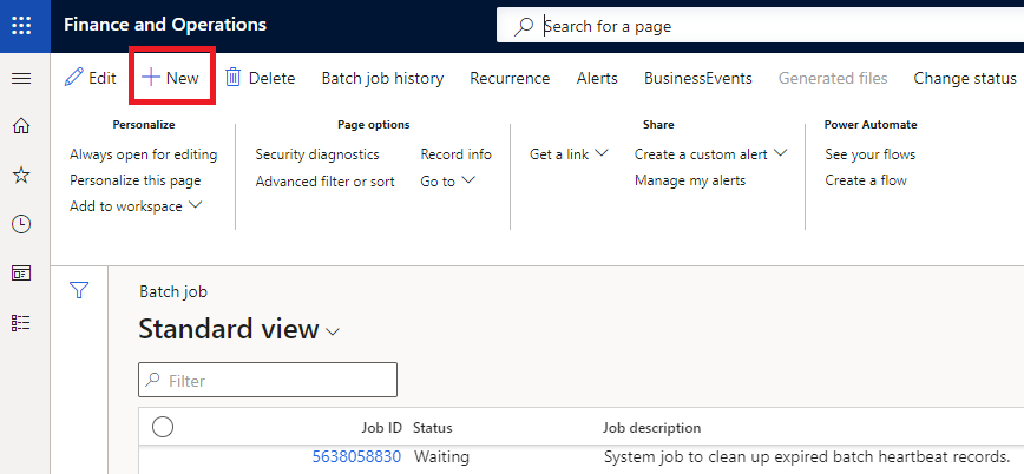Open Modules list icon in sidebar

[21, 322]
